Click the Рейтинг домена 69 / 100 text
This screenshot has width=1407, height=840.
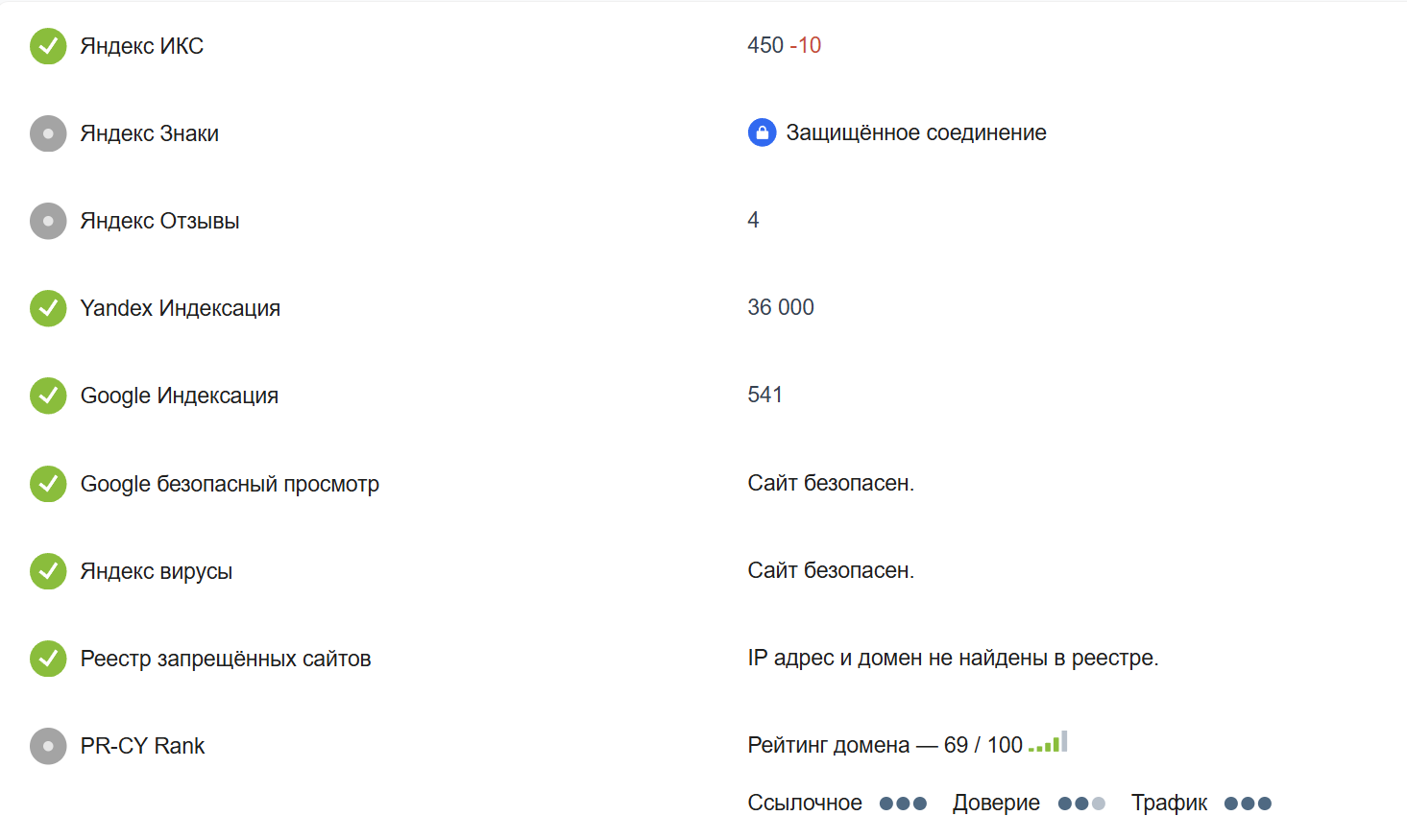pyautogui.click(x=885, y=745)
